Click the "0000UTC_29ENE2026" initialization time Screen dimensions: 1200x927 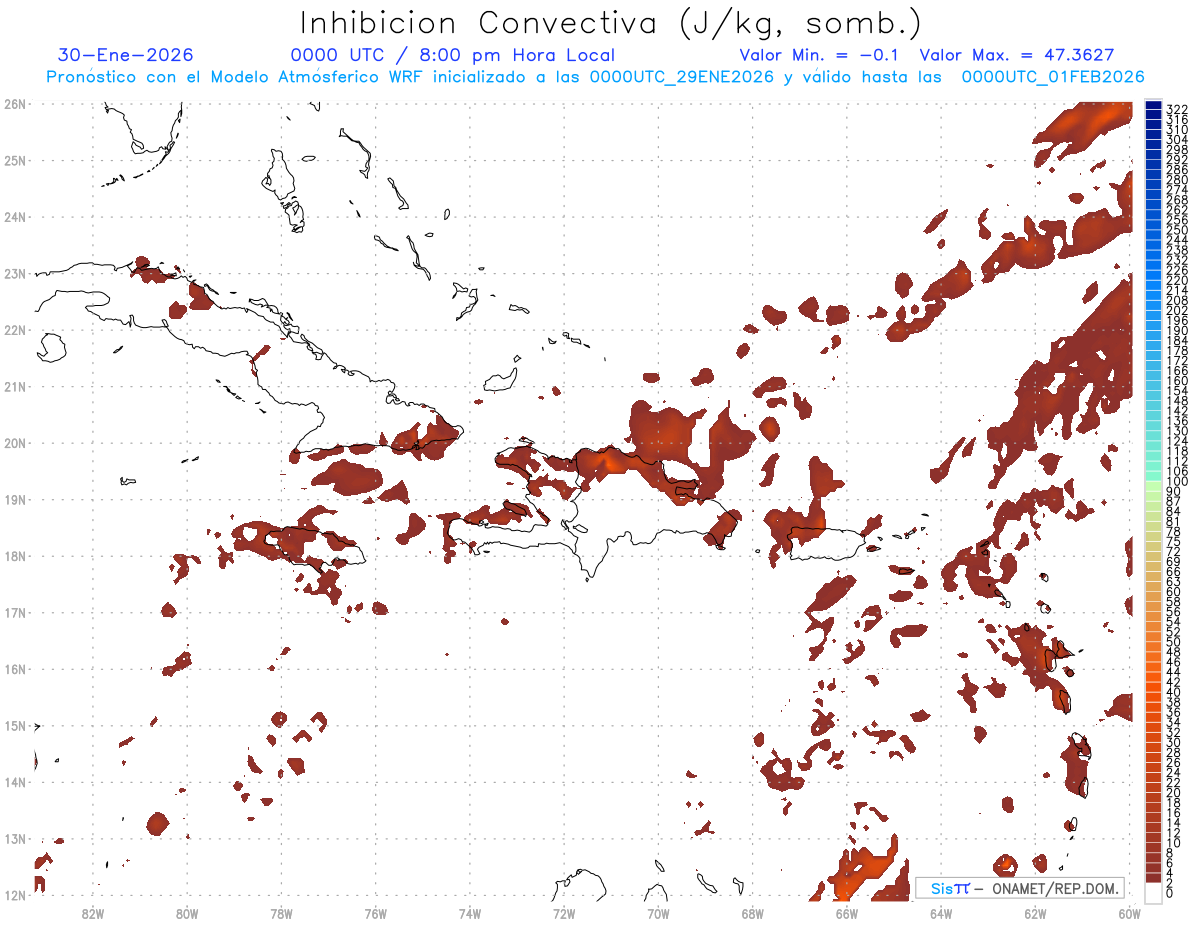coord(681,77)
